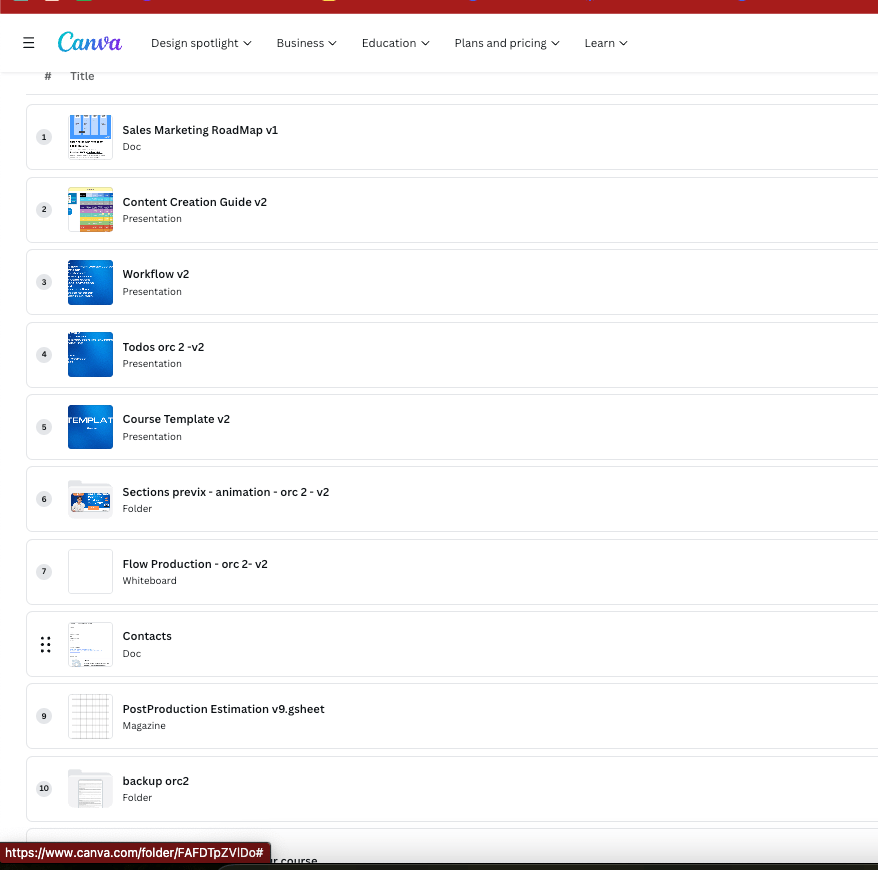Open Content Creation Guide v2 thumbnail
Viewport: 878px width, 870px height.
(90, 209)
